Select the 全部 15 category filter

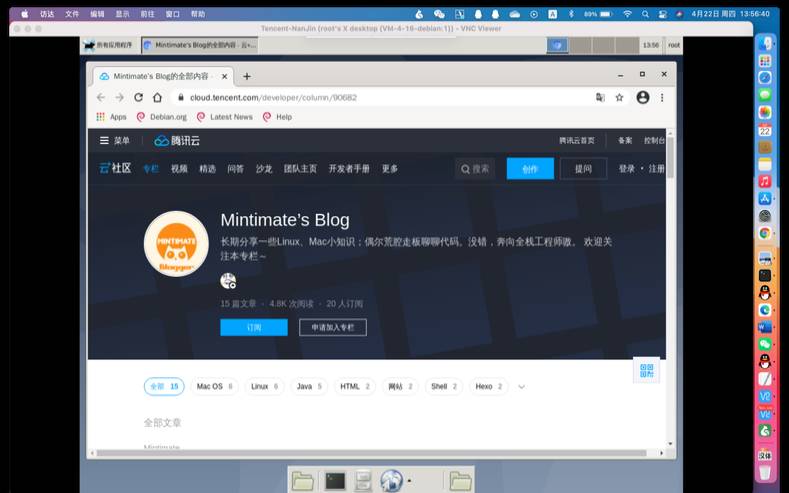coord(164,386)
